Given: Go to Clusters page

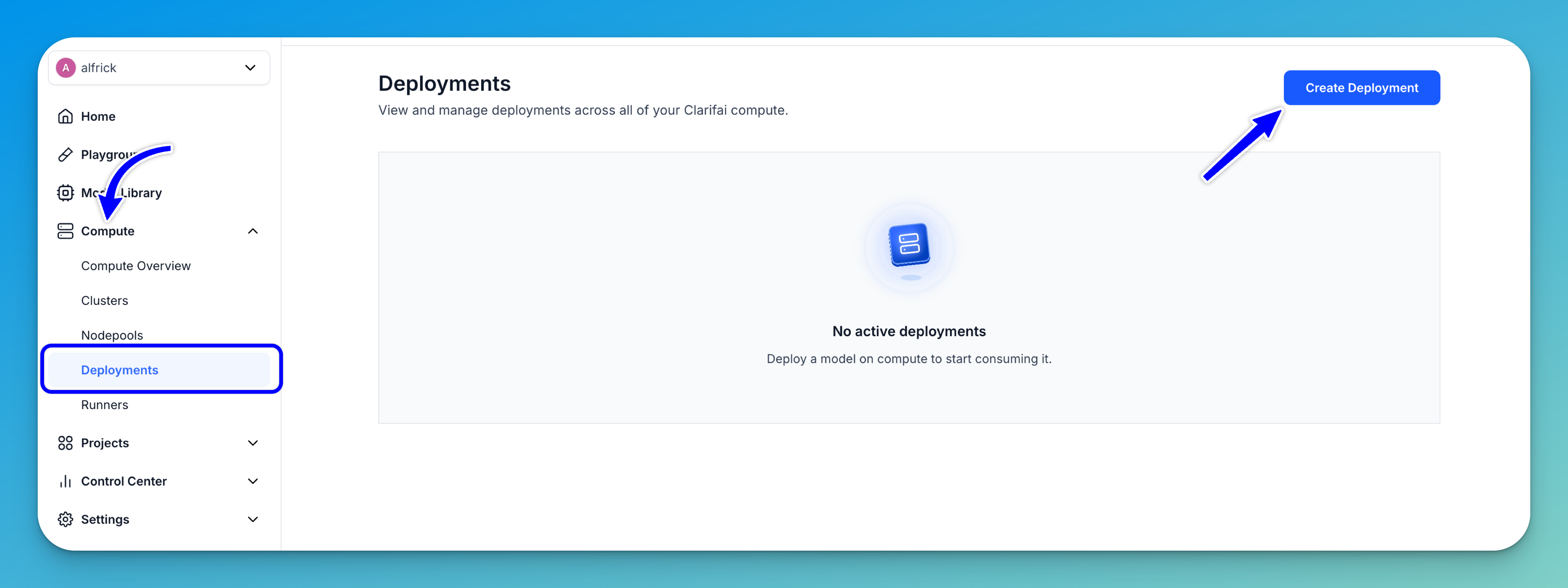Looking at the screenshot, I should pos(105,300).
